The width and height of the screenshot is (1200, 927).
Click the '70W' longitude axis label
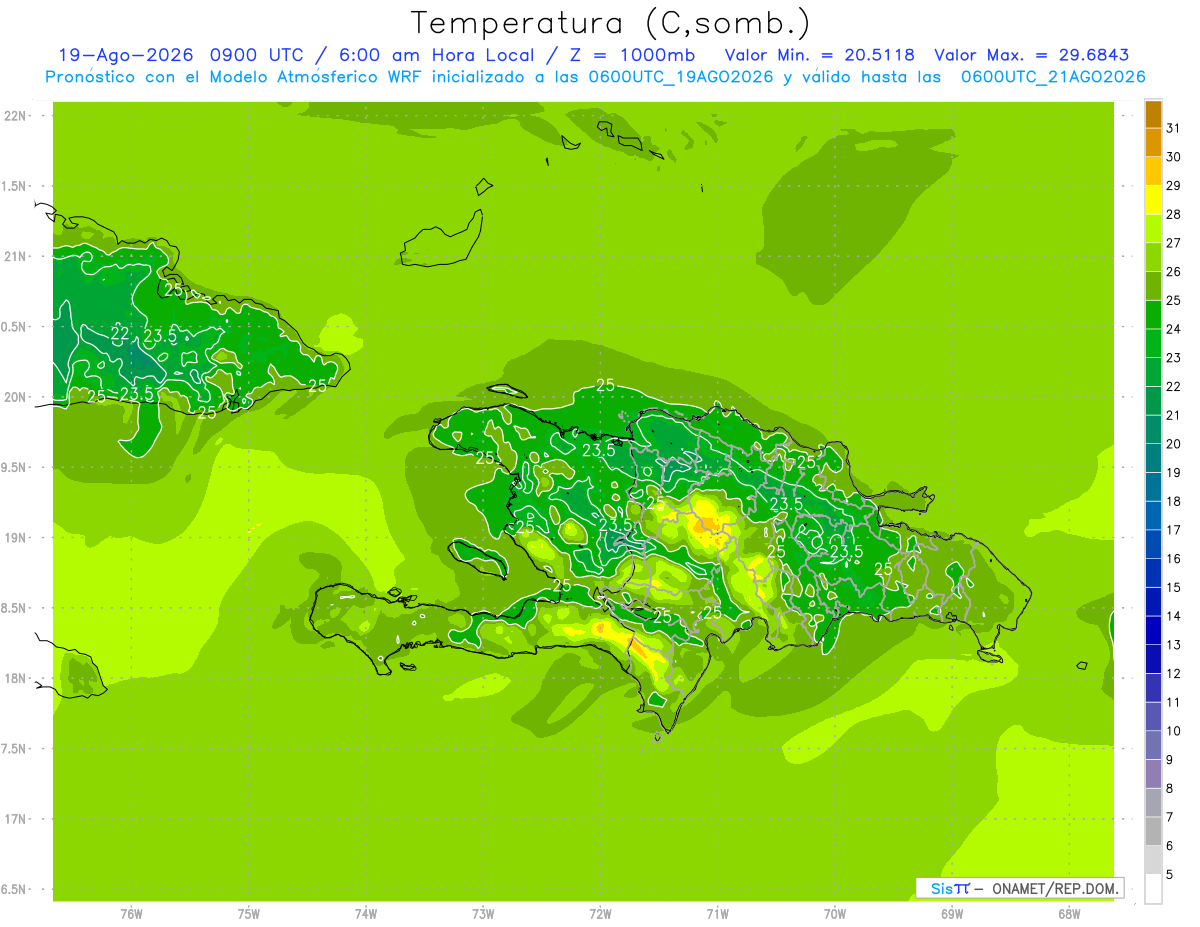[x=835, y=914]
